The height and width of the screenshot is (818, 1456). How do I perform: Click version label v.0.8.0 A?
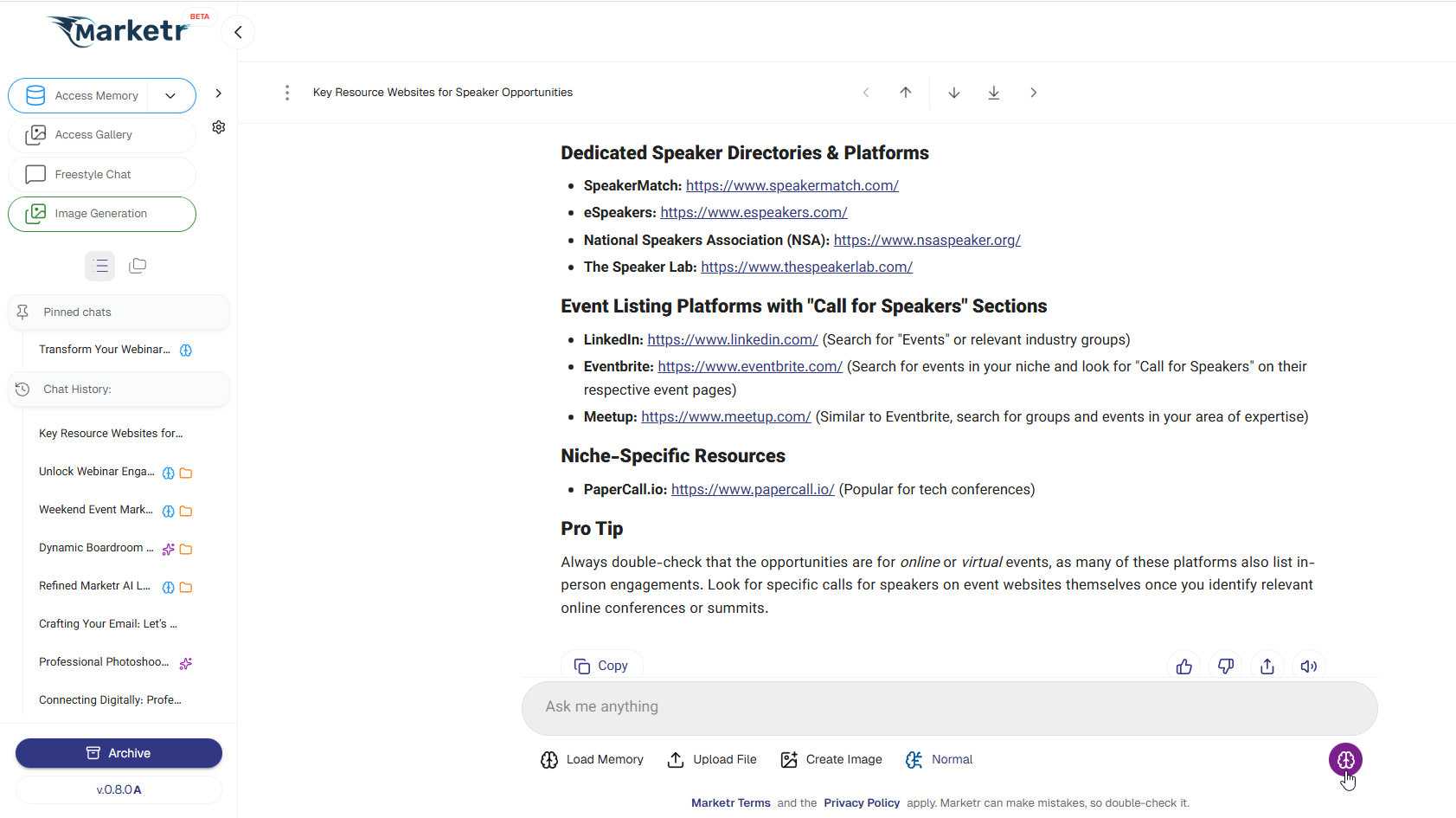coord(119,789)
